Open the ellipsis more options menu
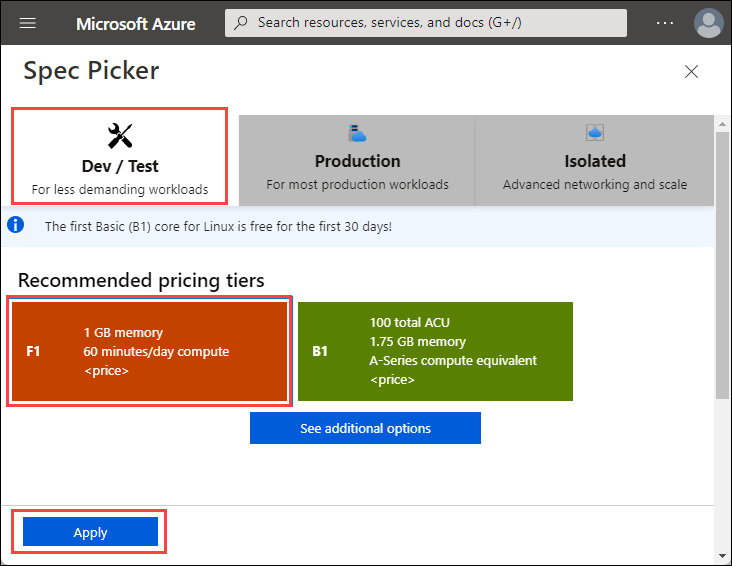The height and width of the screenshot is (566, 732). coord(665,22)
